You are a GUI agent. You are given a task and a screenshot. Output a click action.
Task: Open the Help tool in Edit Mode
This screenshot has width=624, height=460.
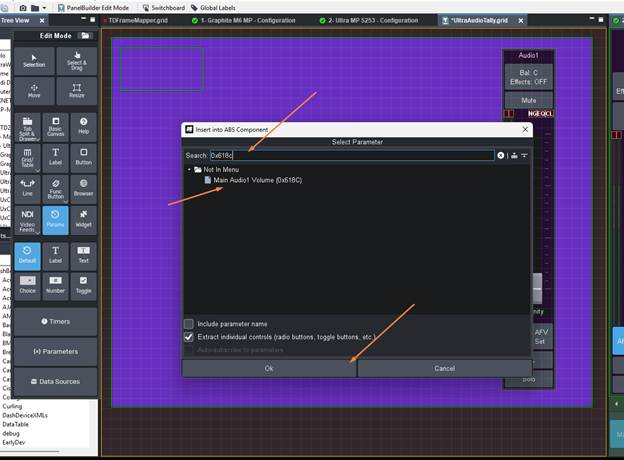84,127
